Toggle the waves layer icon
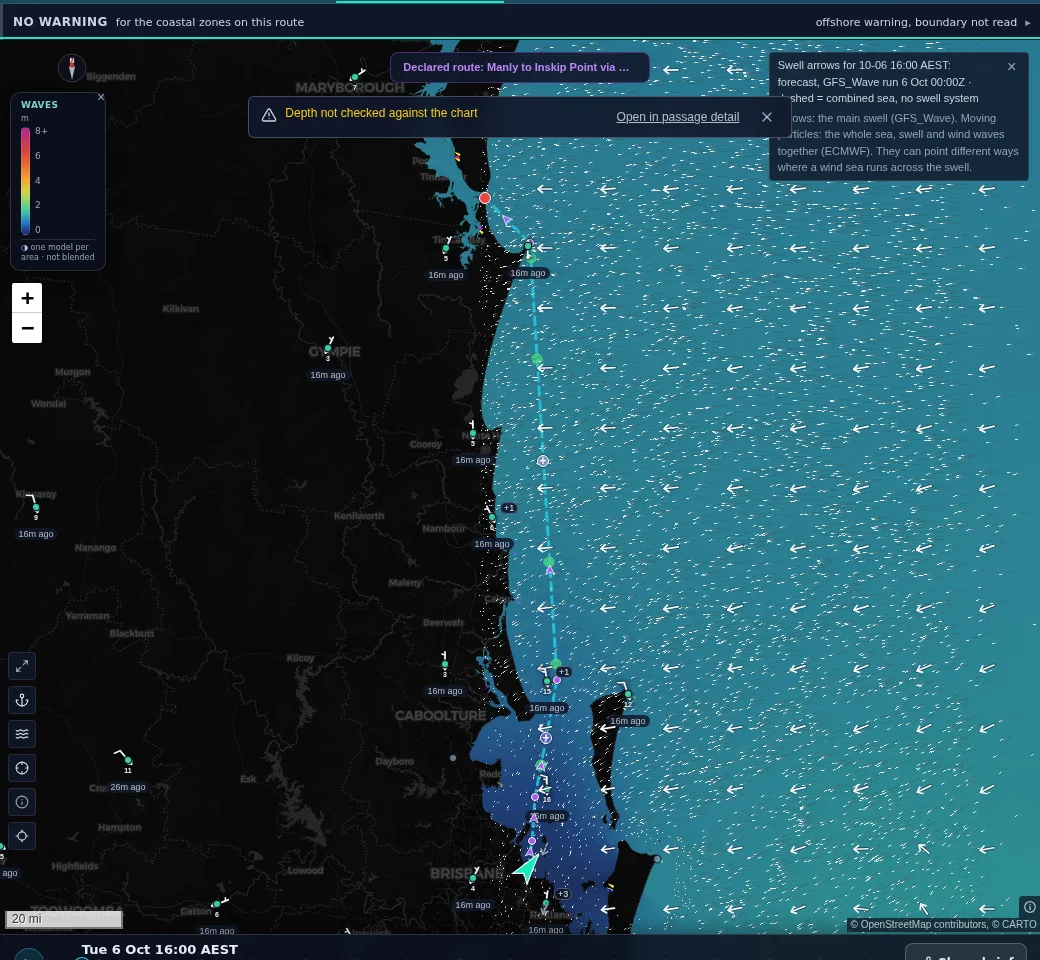The image size is (1040, 960). pos(22,734)
